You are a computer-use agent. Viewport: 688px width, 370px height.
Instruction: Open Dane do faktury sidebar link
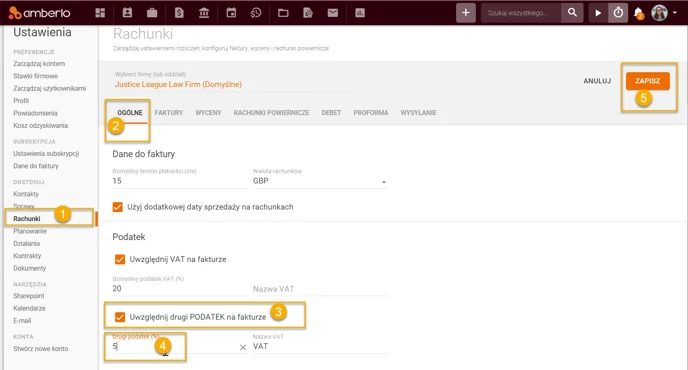36,166
